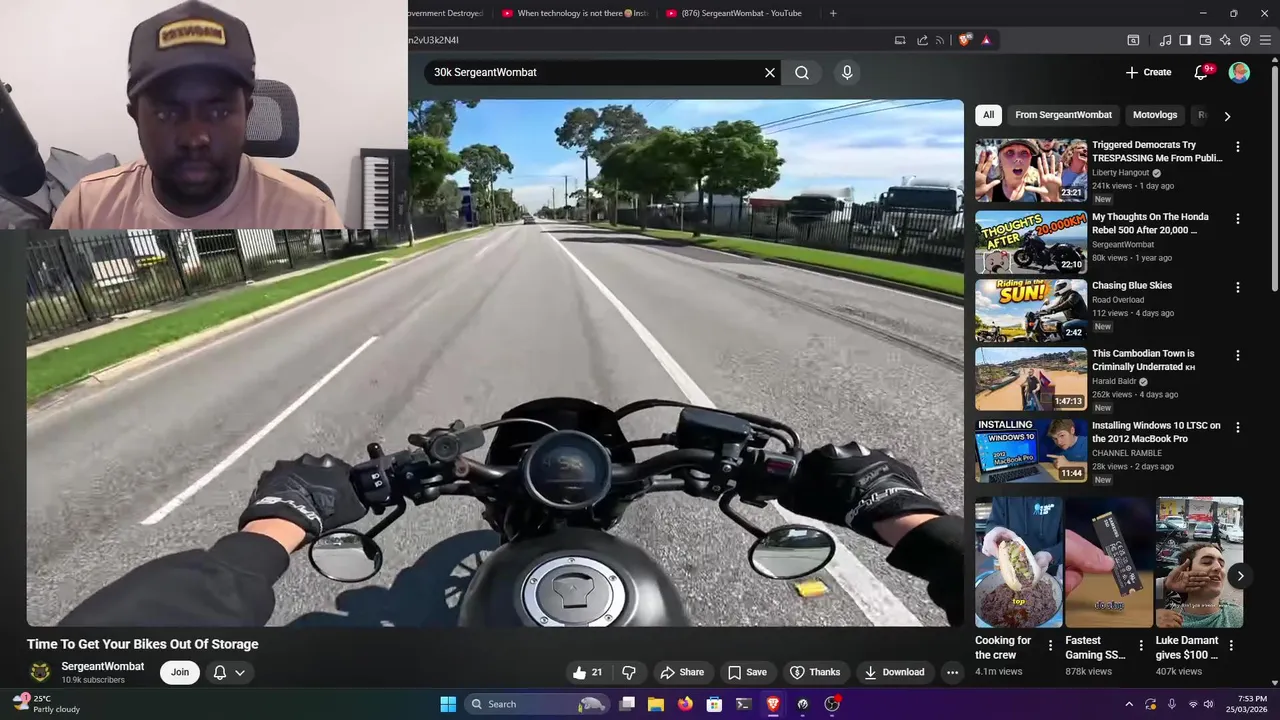Open Brave Playlist music note icon
This screenshot has height=720, width=1280.
[1165, 40]
